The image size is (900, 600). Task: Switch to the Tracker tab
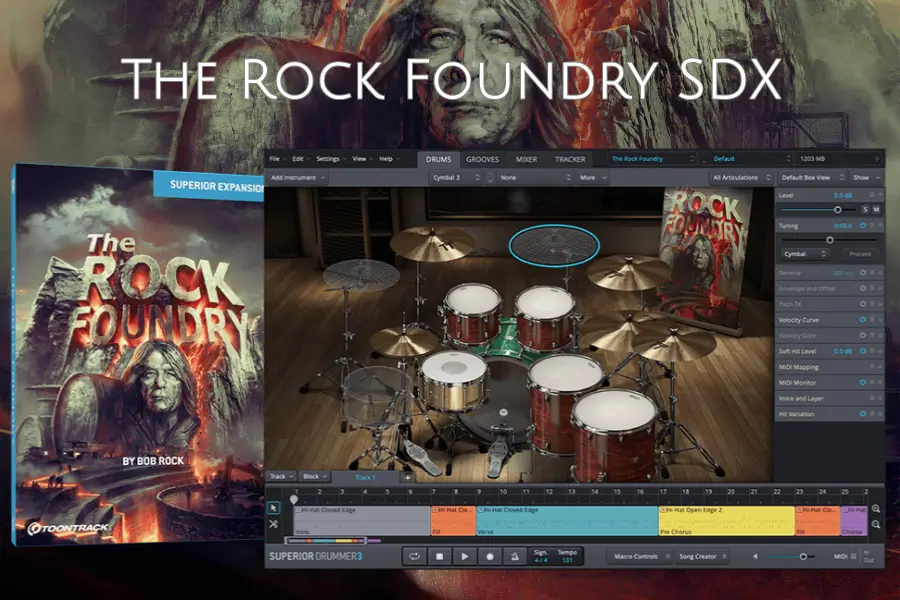[x=570, y=159]
